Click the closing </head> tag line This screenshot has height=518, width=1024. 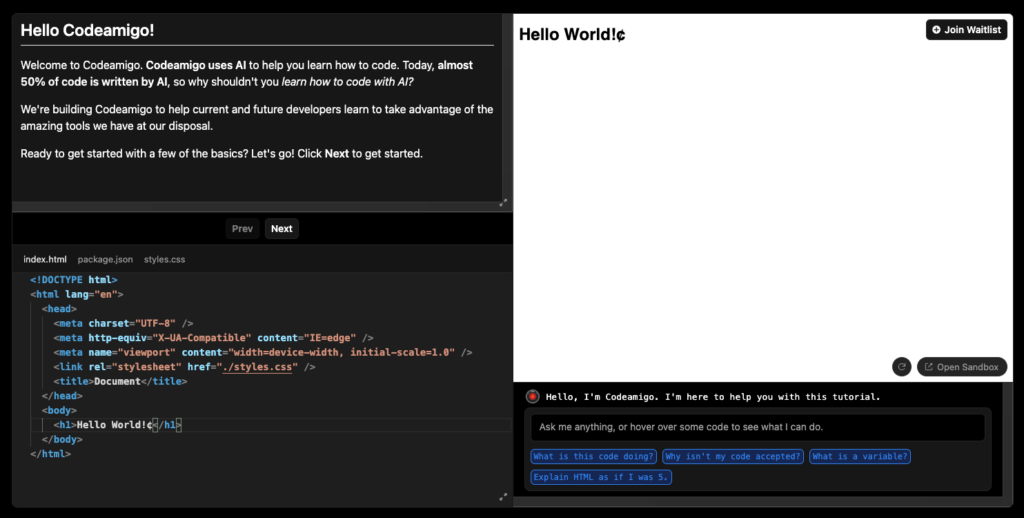coord(62,396)
